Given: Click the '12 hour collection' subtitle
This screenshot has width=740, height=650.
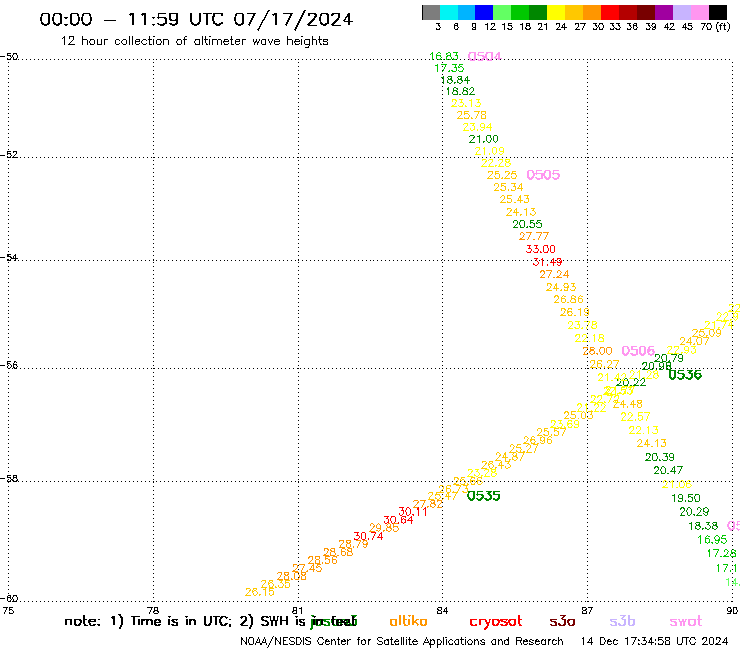Looking at the screenshot, I should (x=194, y=41).
